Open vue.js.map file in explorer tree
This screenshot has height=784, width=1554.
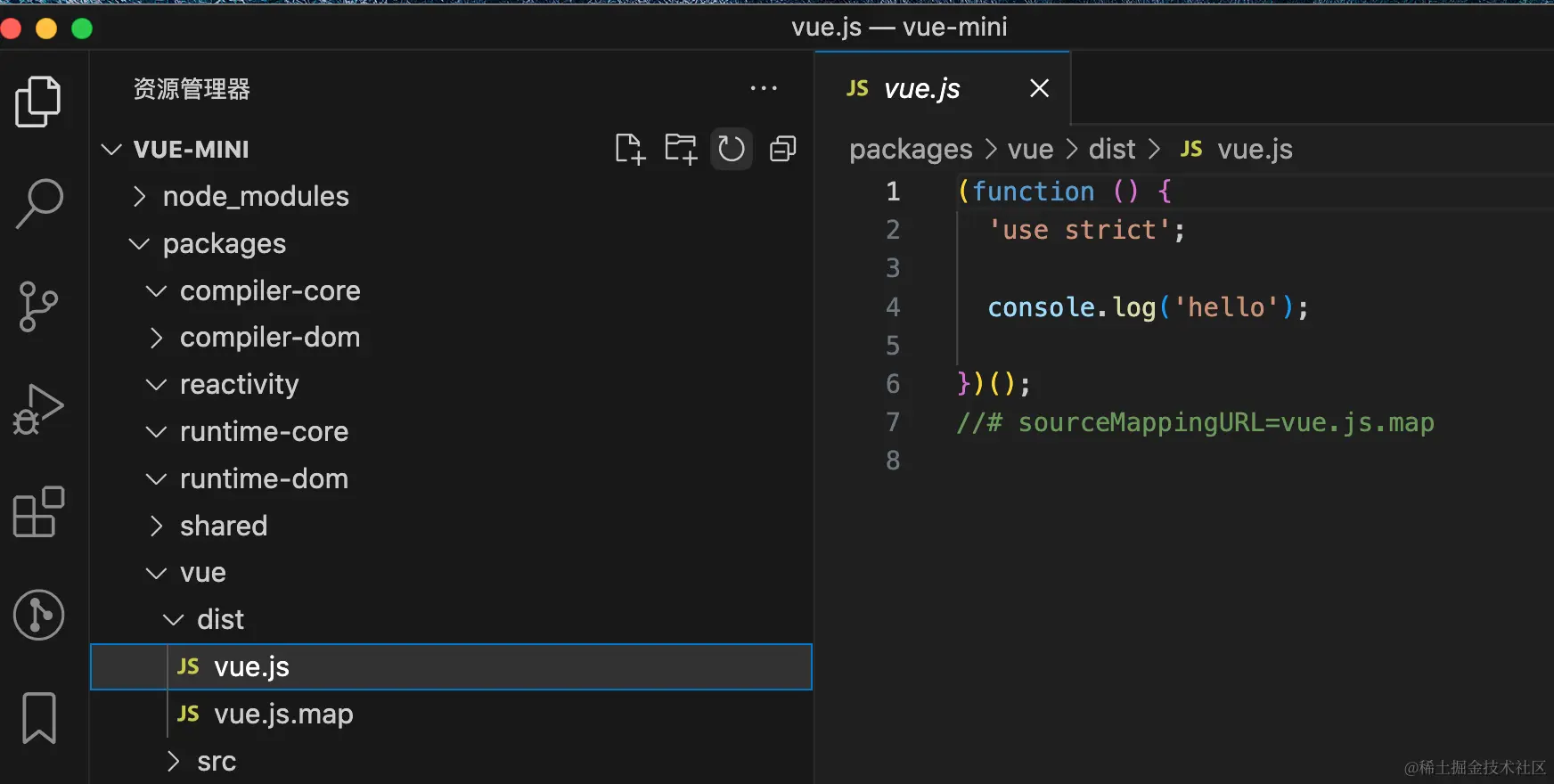pos(451,714)
